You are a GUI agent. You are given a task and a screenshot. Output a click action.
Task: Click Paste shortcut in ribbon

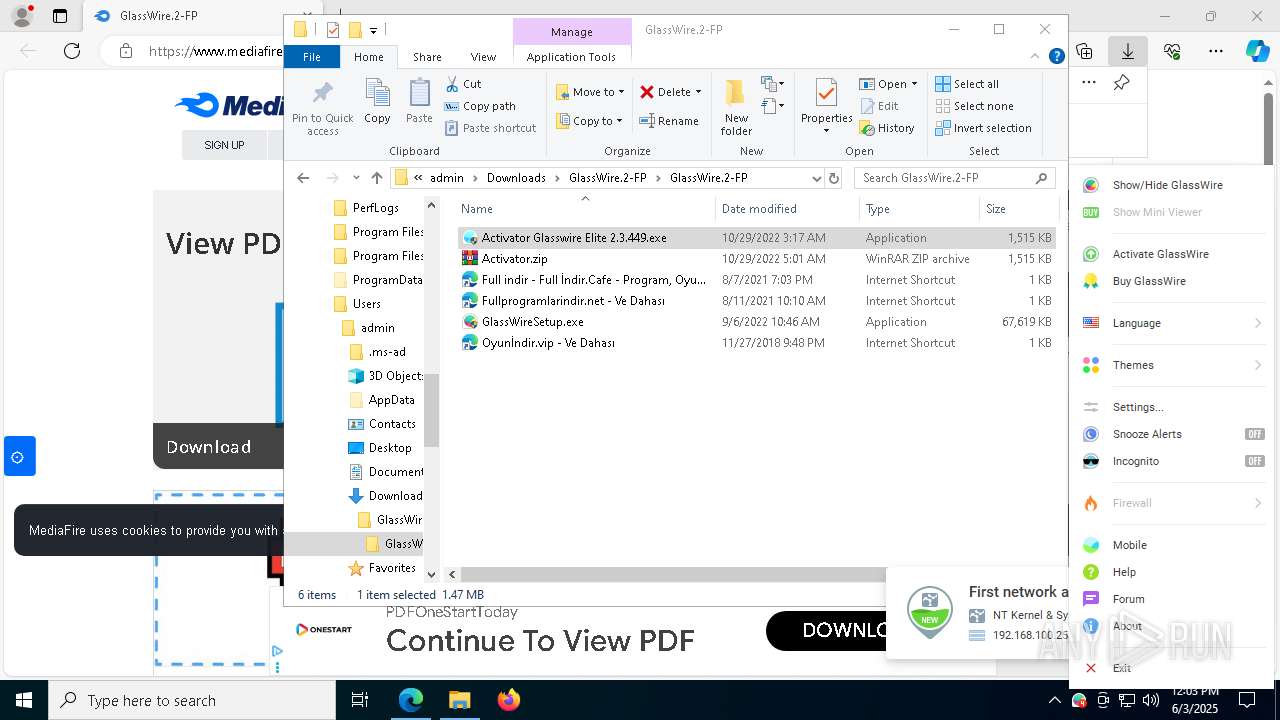[490, 128]
